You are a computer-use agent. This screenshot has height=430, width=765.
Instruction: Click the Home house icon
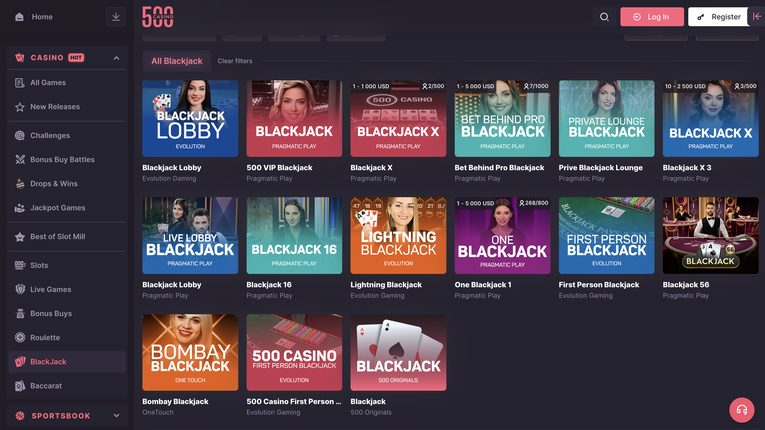[x=19, y=17]
